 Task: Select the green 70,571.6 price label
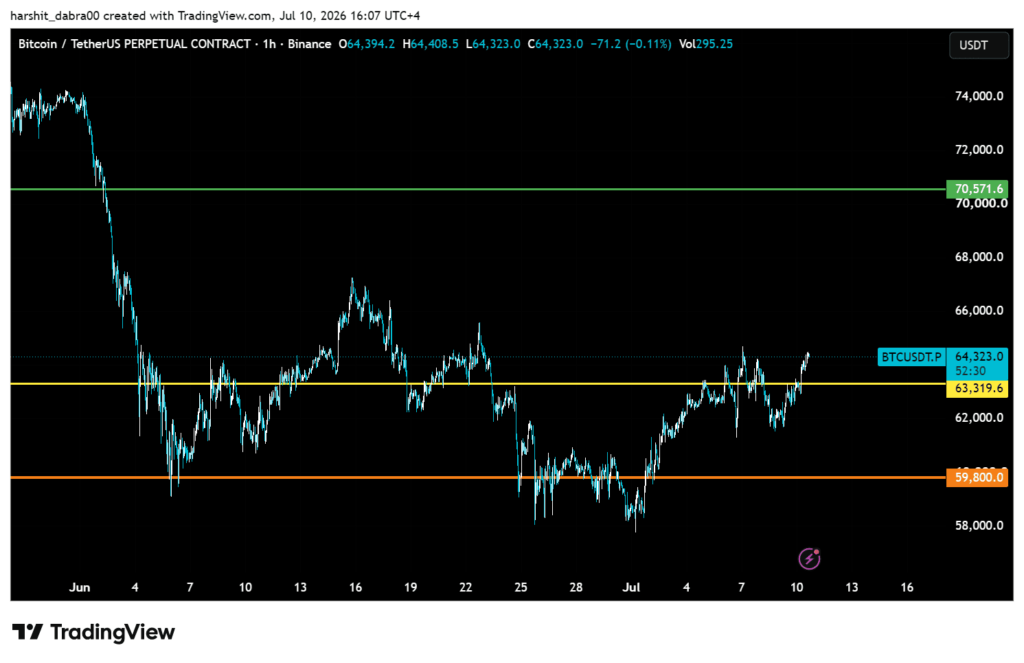coord(977,189)
